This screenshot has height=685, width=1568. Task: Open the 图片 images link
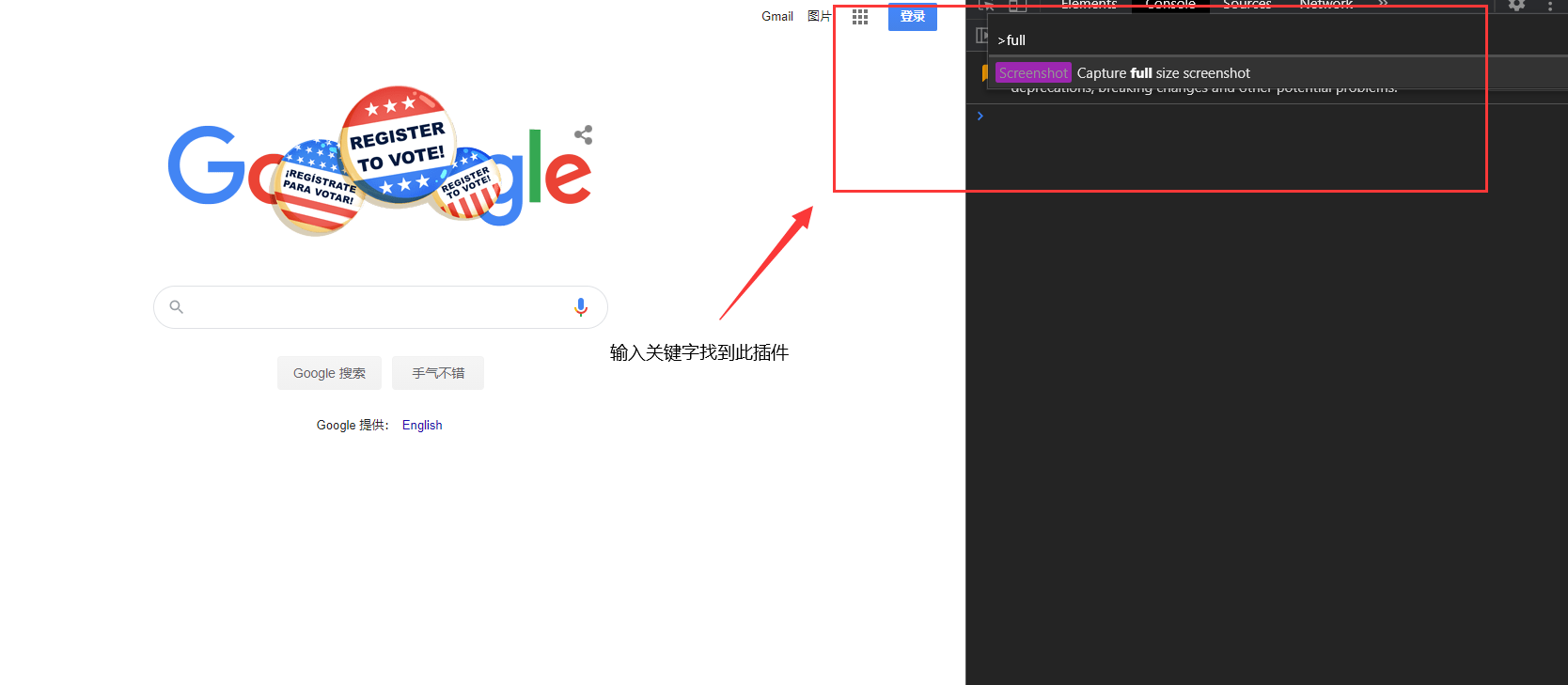pos(820,16)
